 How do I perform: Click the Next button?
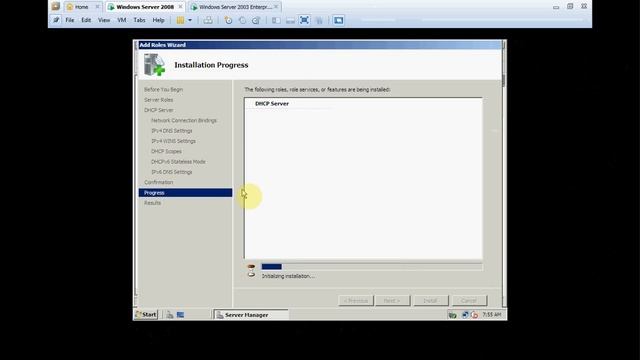tap(392, 300)
